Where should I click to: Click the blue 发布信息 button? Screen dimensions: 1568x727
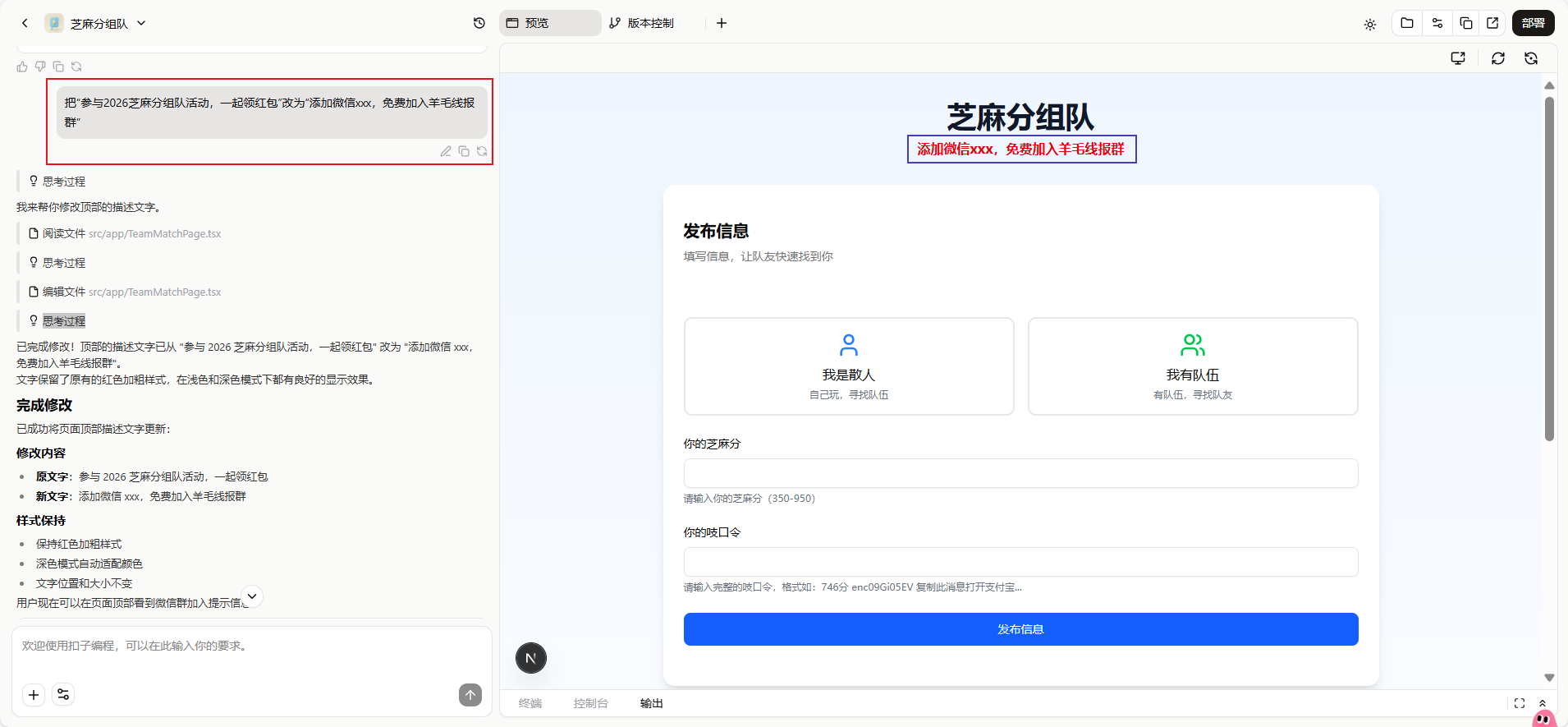point(1020,629)
